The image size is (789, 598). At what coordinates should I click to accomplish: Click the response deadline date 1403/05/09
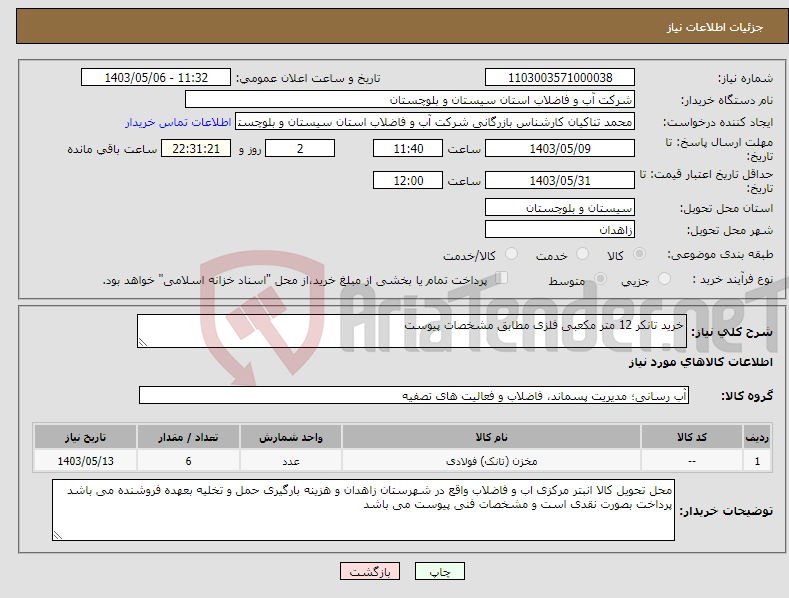point(560,148)
